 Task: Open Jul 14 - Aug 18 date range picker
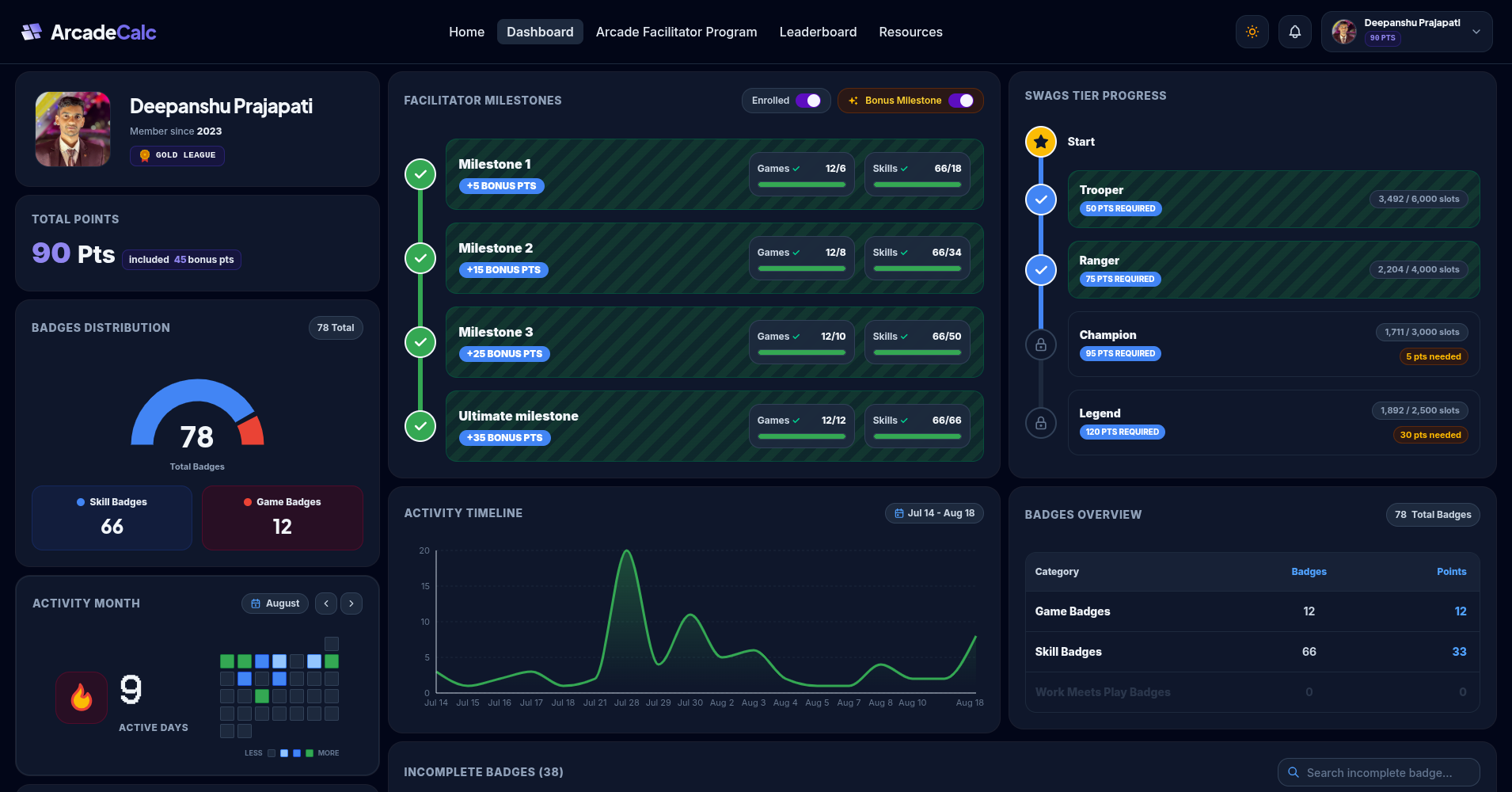coord(934,513)
